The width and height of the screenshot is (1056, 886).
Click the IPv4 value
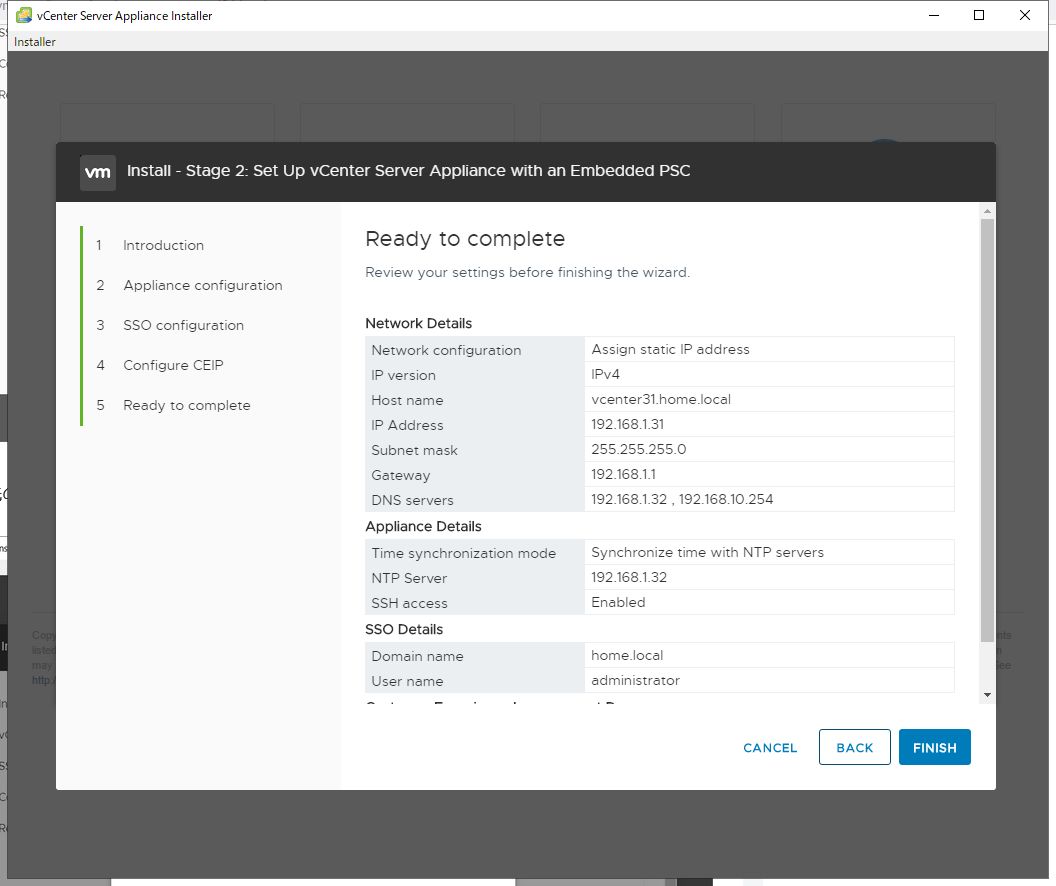point(605,374)
